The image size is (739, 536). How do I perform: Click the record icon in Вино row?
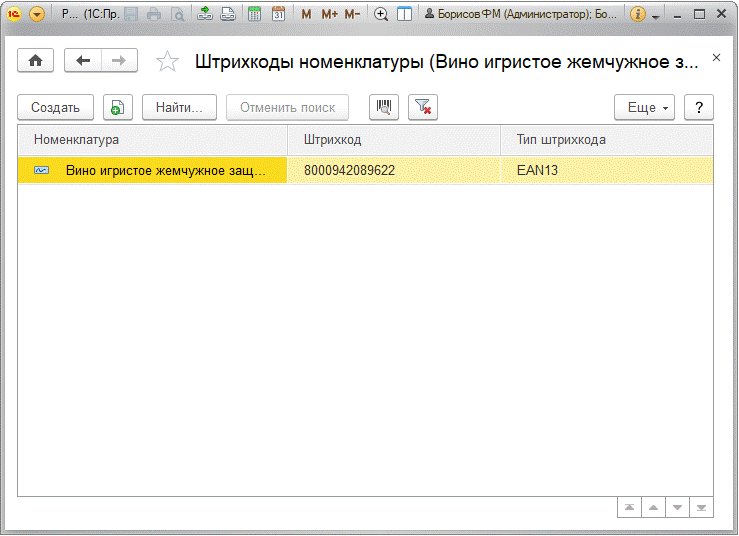[41, 170]
